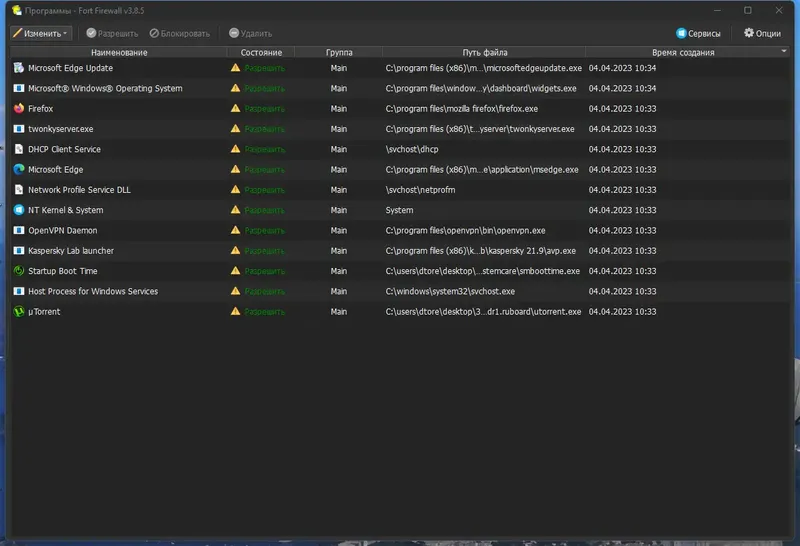
Task: Click the DHCP Client Service file icon
Action: [19, 149]
